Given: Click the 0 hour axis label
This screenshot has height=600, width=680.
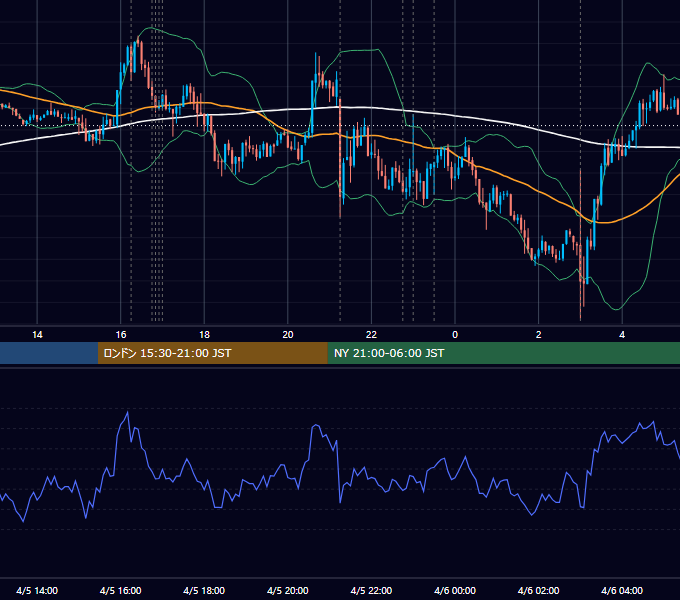Looking at the screenshot, I should click(455, 335).
